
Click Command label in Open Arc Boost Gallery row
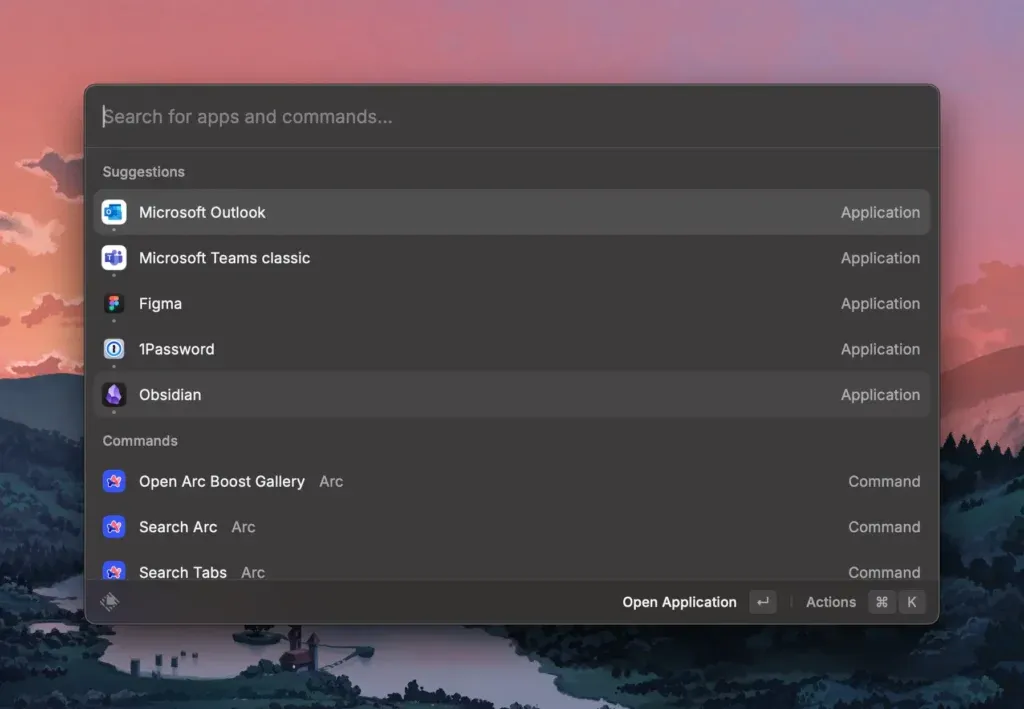884,481
